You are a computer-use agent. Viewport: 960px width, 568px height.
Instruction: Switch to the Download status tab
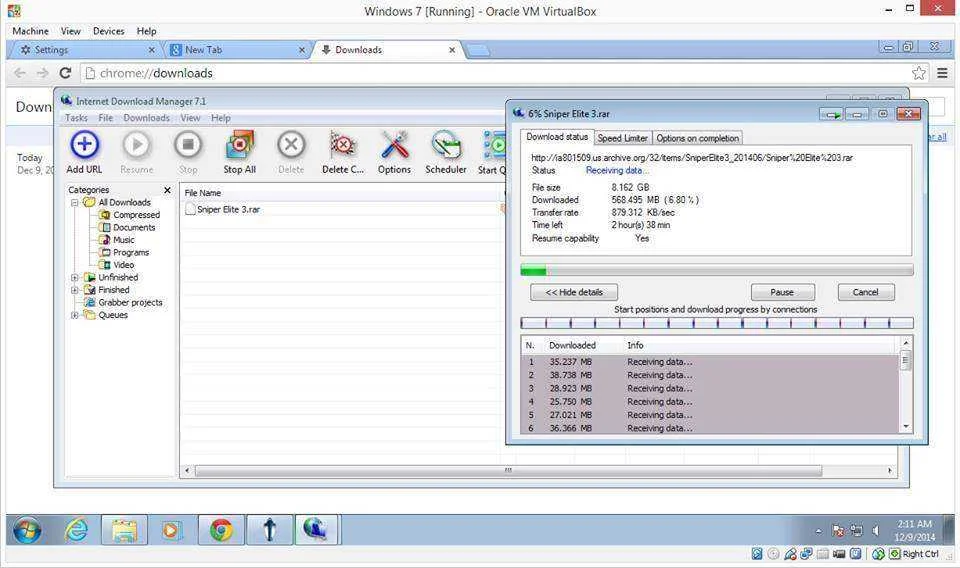click(557, 137)
